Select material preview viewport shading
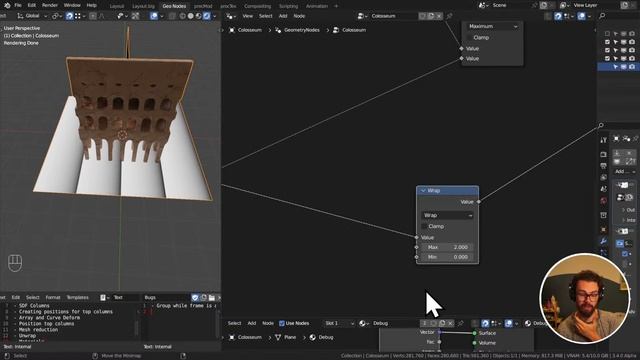Image resolution: width=640 pixels, height=360 pixels. [x=198, y=16]
